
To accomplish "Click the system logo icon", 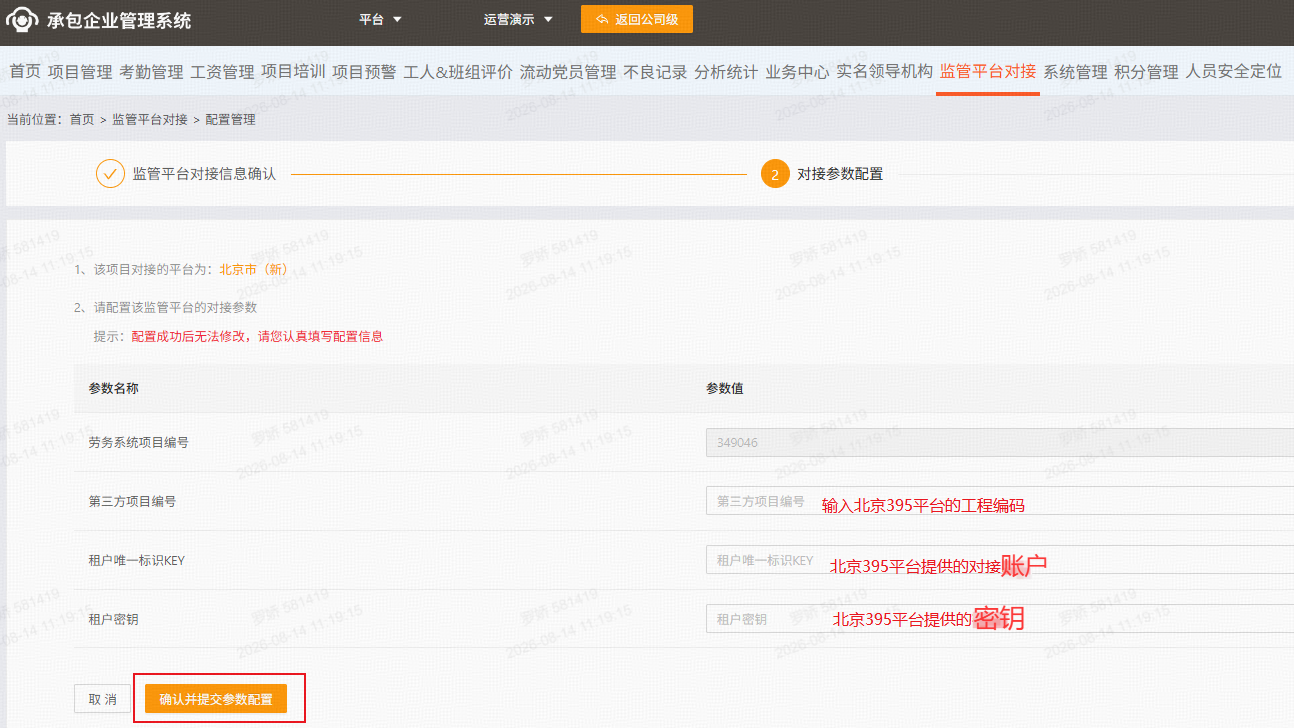I will pos(22,20).
